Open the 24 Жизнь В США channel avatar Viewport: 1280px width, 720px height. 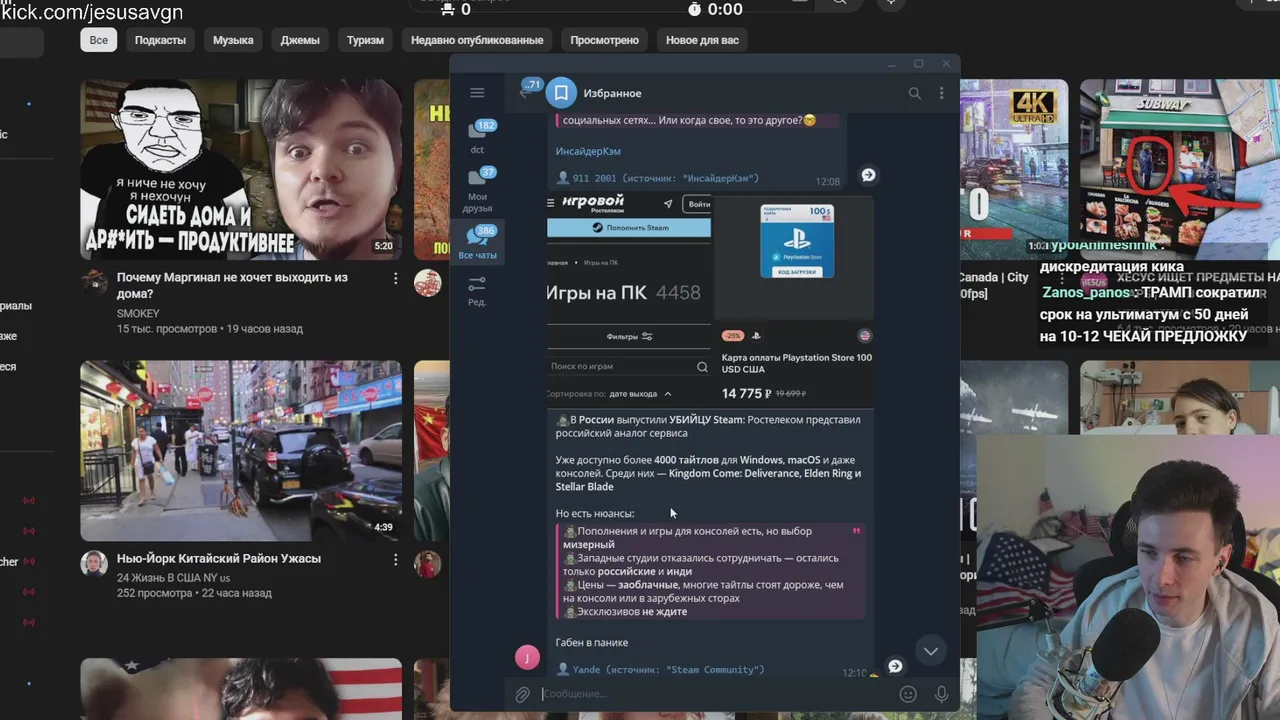tap(94, 563)
